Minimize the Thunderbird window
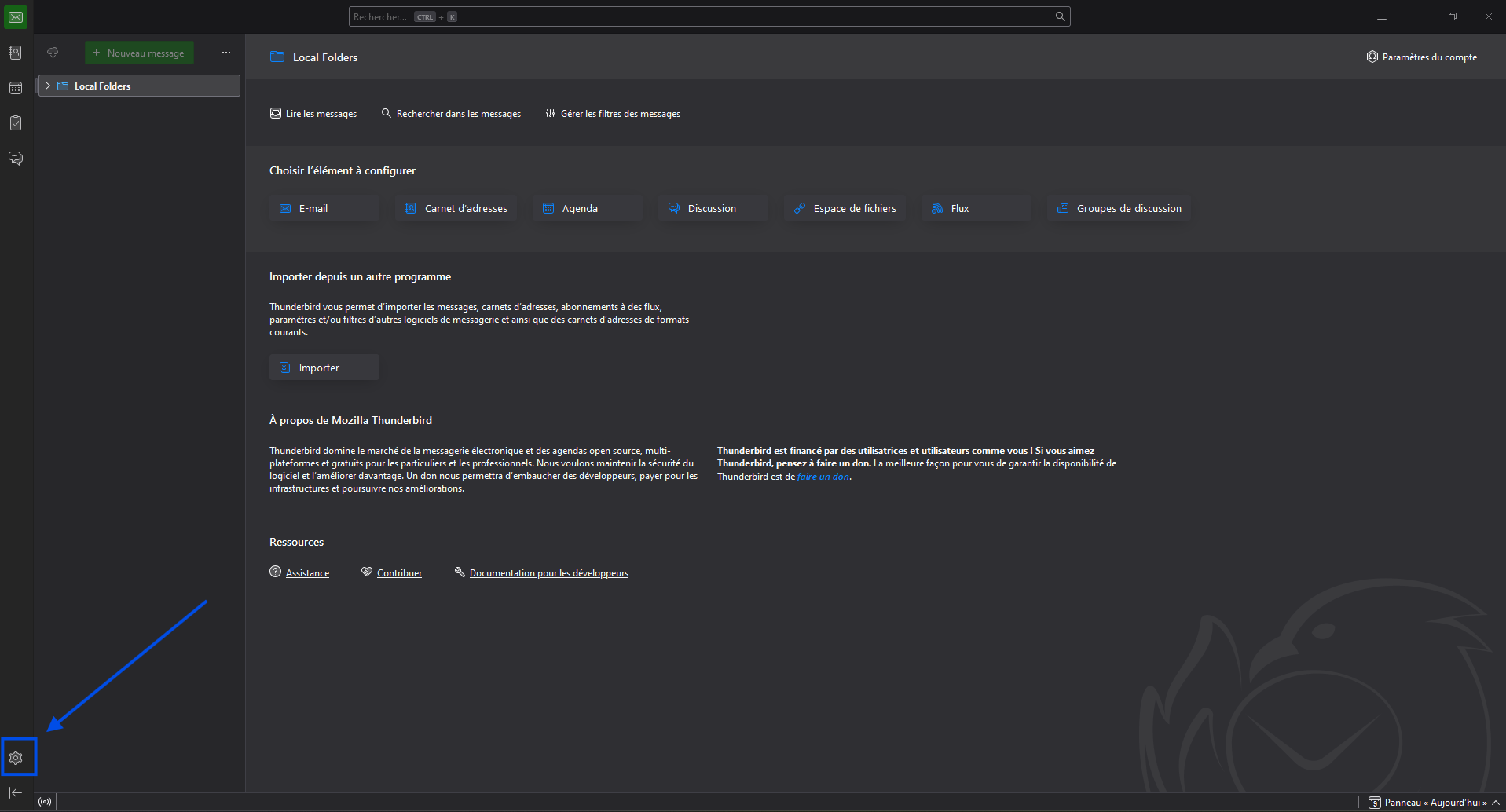 click(x=1416, y=16)
